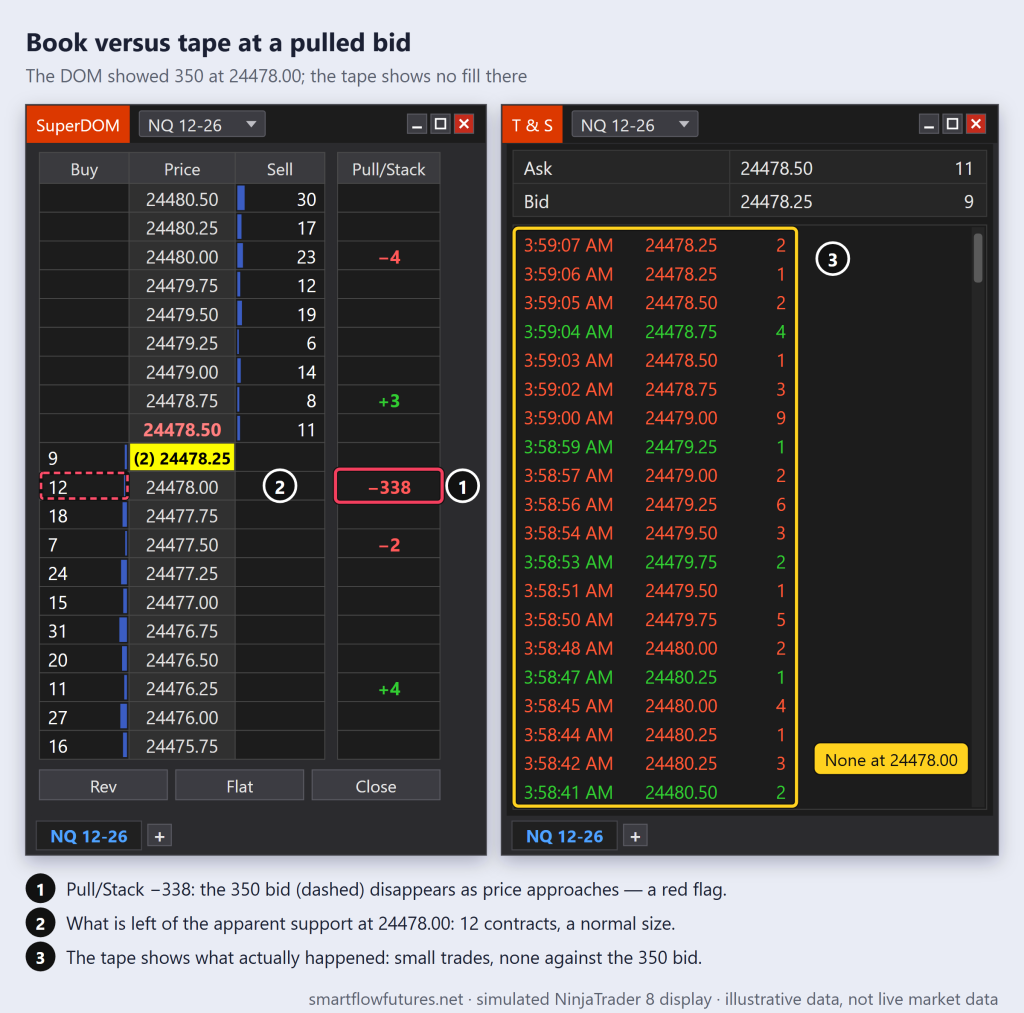Maximize the T & S window
Screen dimensions: 1024x1013
tap(953, 124)
